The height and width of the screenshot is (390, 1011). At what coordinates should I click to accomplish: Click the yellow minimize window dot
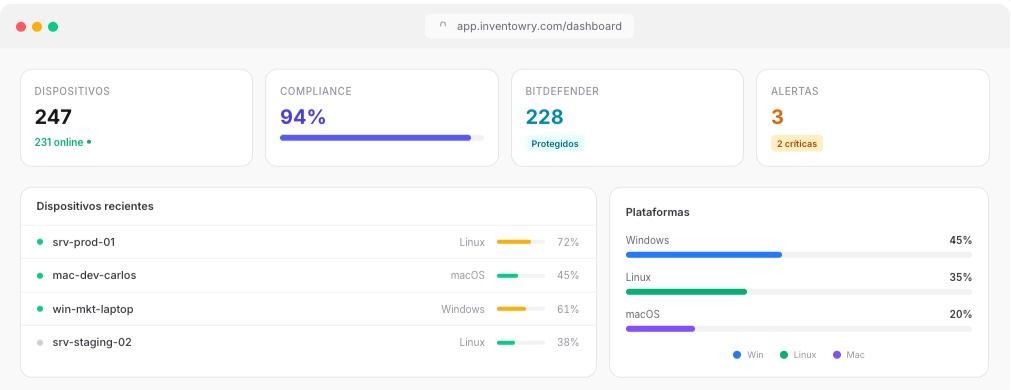coord(37,26)
